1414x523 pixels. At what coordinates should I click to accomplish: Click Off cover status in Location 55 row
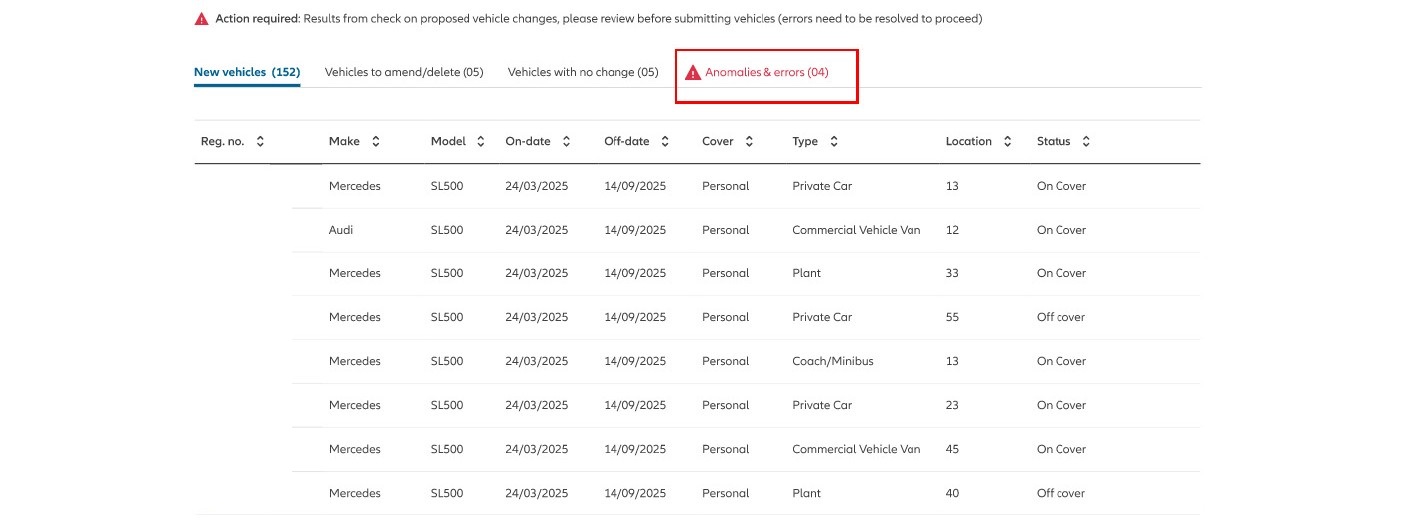point(1061,317)
